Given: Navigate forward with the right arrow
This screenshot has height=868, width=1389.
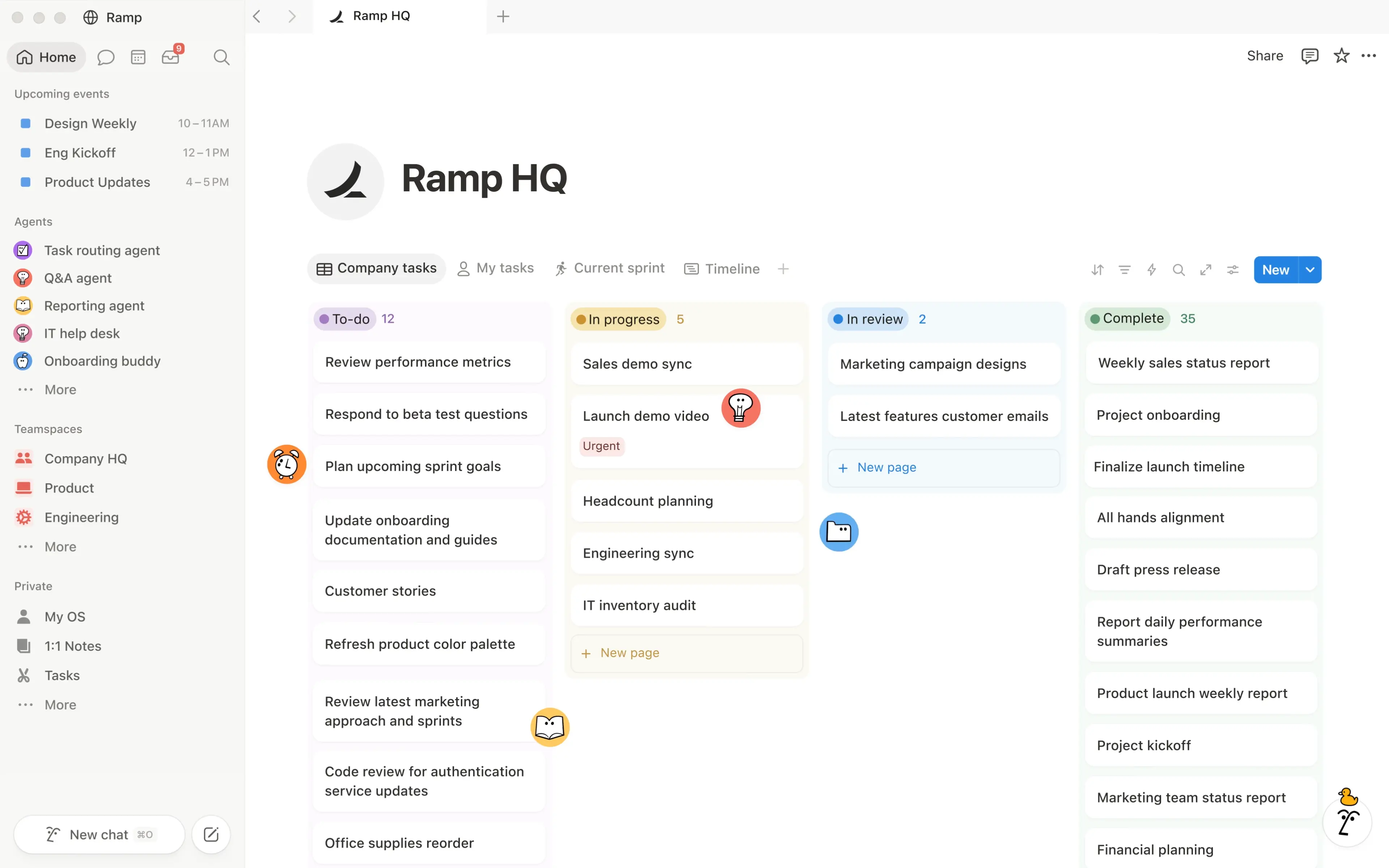Looking at the screenshot, I should 292,17.
